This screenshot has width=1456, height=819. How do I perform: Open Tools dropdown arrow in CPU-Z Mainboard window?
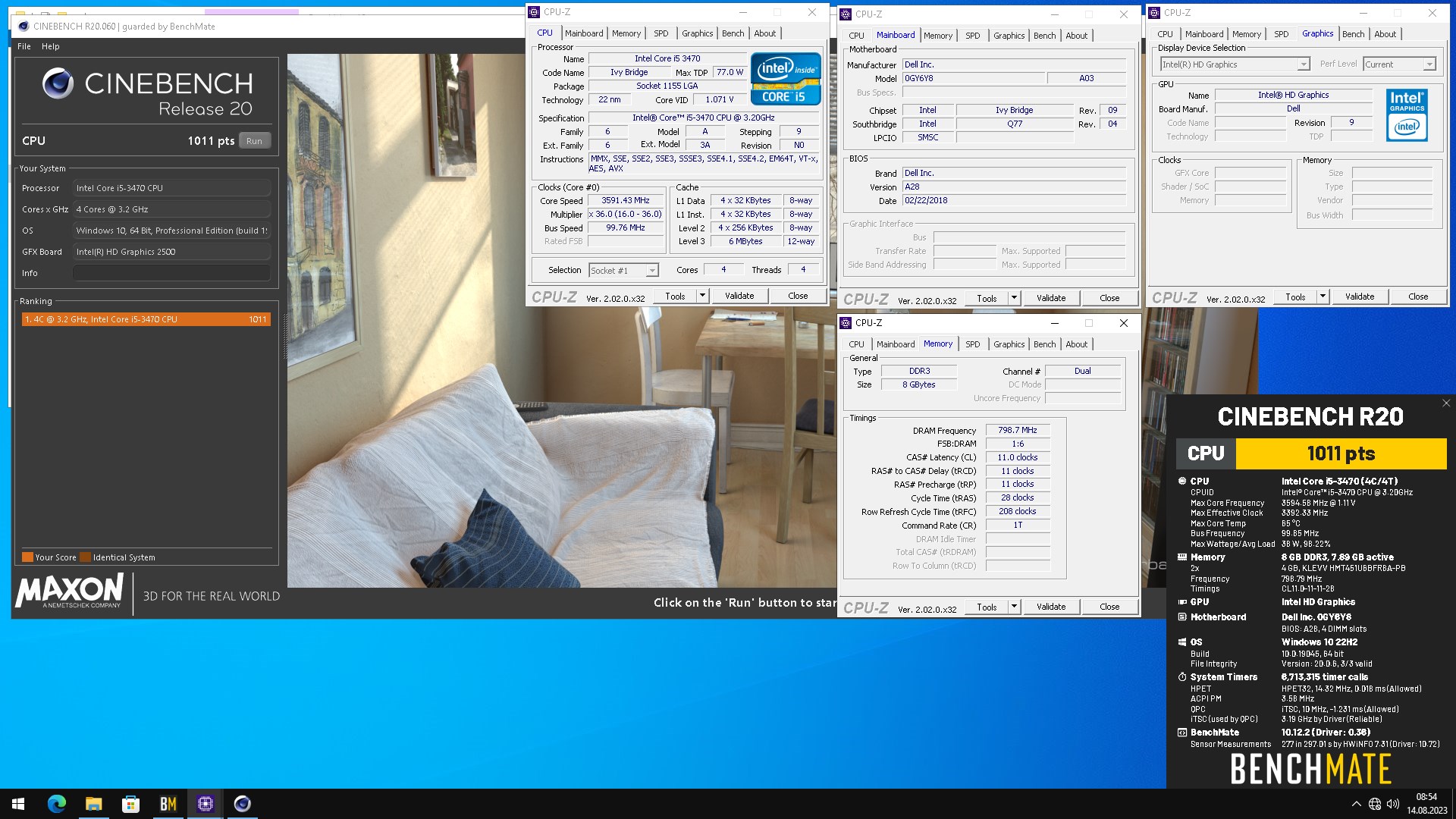pyautogui.click(x=1014, y=298)
